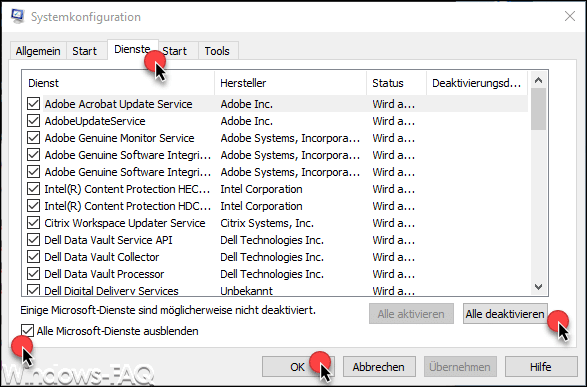
Task: Click the status cell of Citrix Workspace Updater
Action: pos(393,223)
